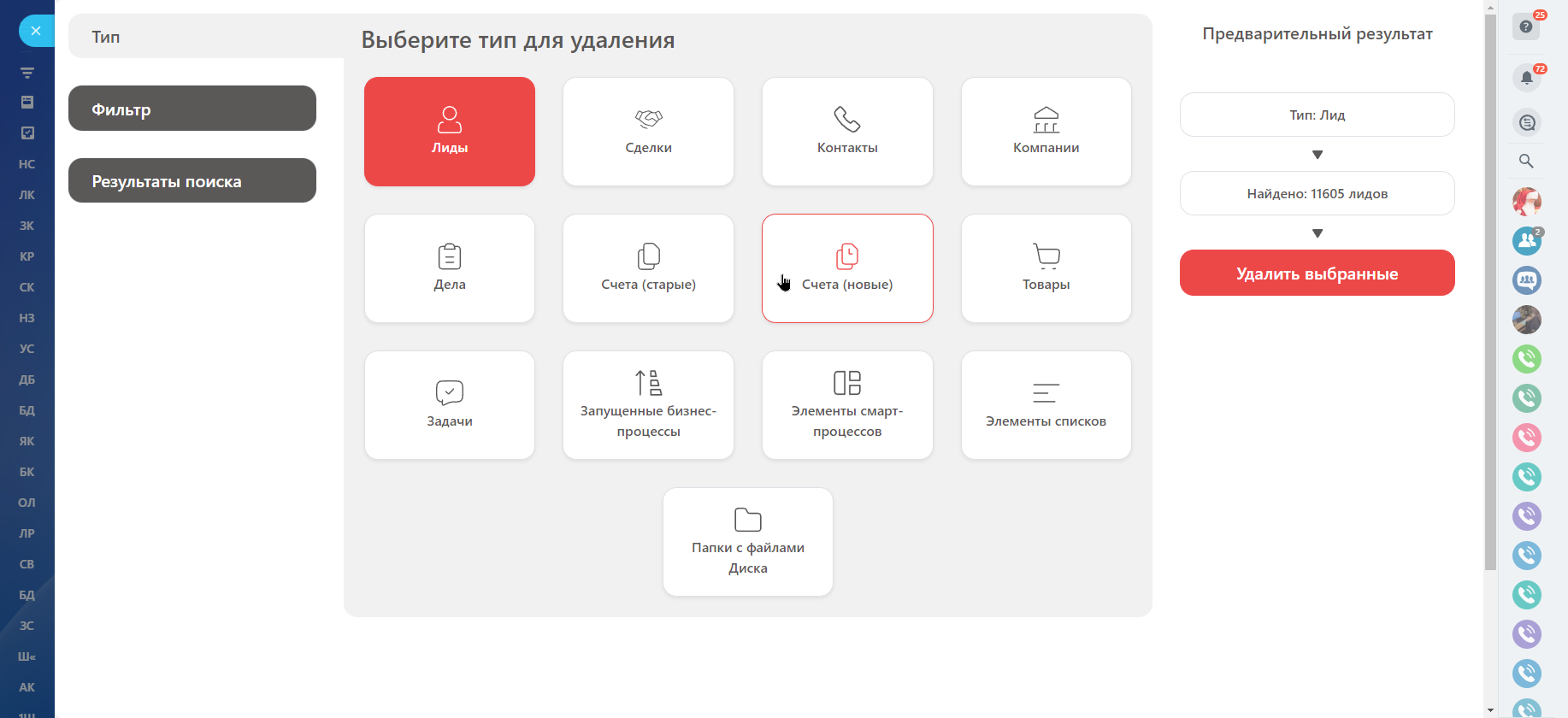Click the scrollbar up arrow

pyautogui.click(x=1490, y=7)
